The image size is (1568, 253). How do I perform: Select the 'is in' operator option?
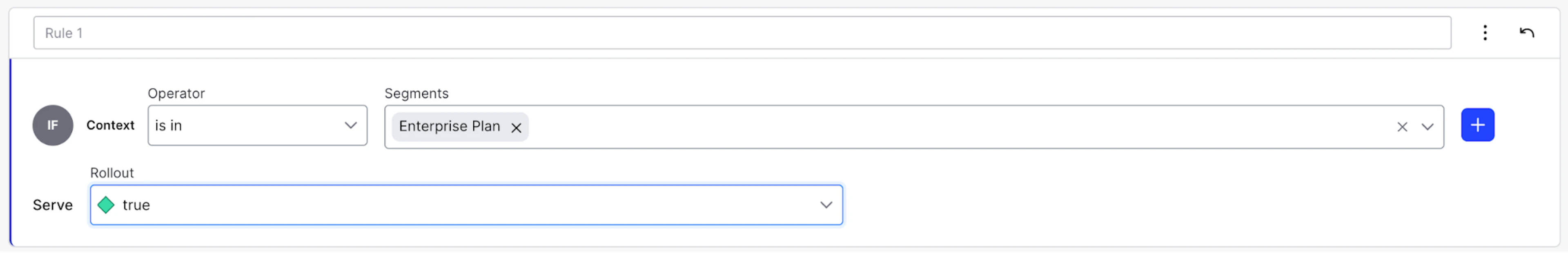[243, 125]
